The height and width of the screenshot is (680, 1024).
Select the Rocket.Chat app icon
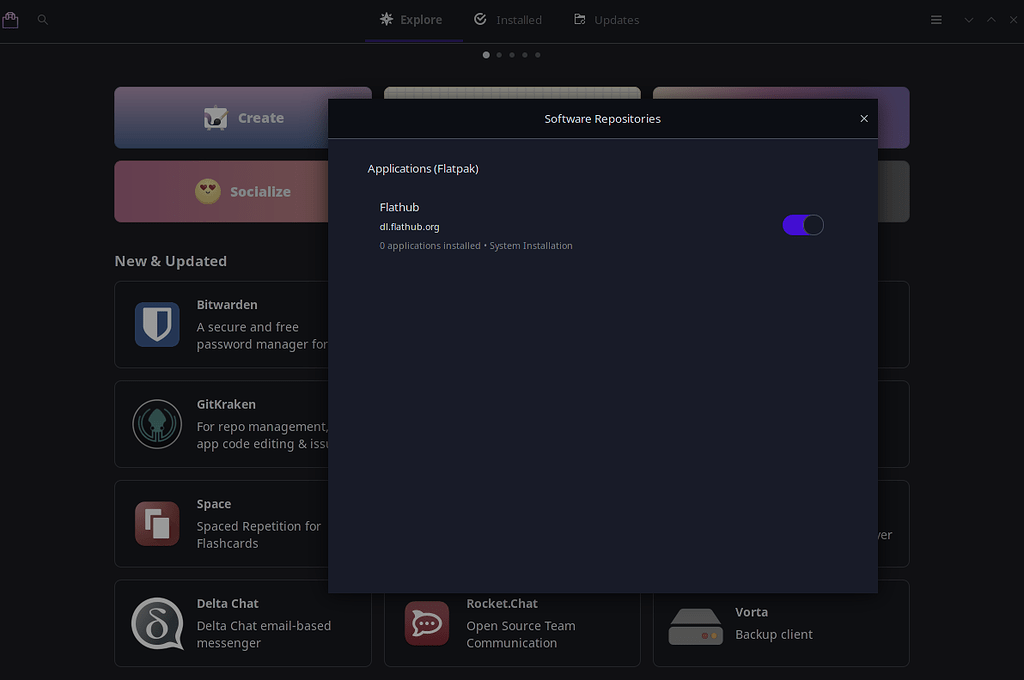click(427, 623)
